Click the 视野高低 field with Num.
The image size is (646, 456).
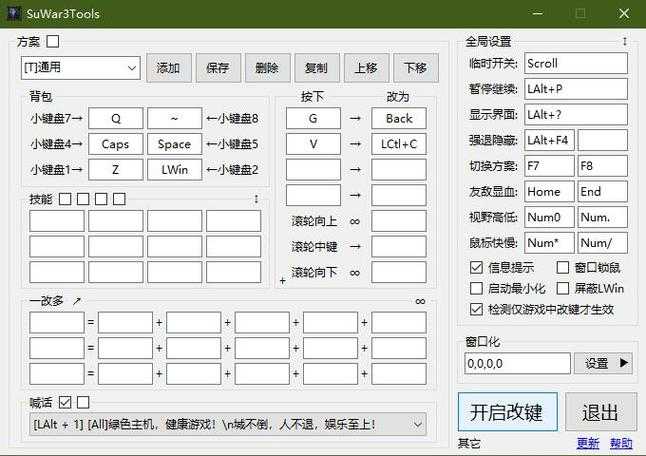[x=603, y=217]
